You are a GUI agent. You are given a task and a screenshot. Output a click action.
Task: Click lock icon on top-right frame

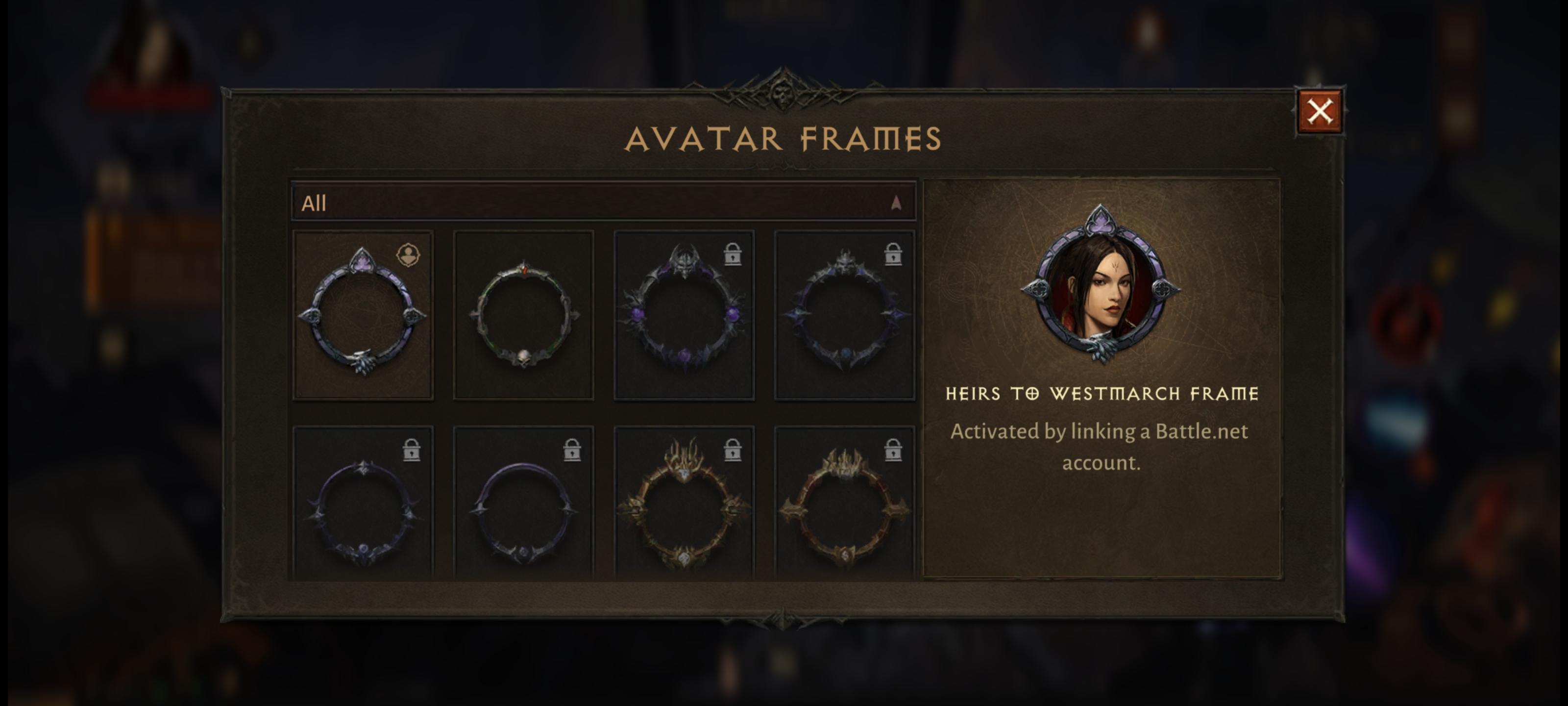point(893,254)
